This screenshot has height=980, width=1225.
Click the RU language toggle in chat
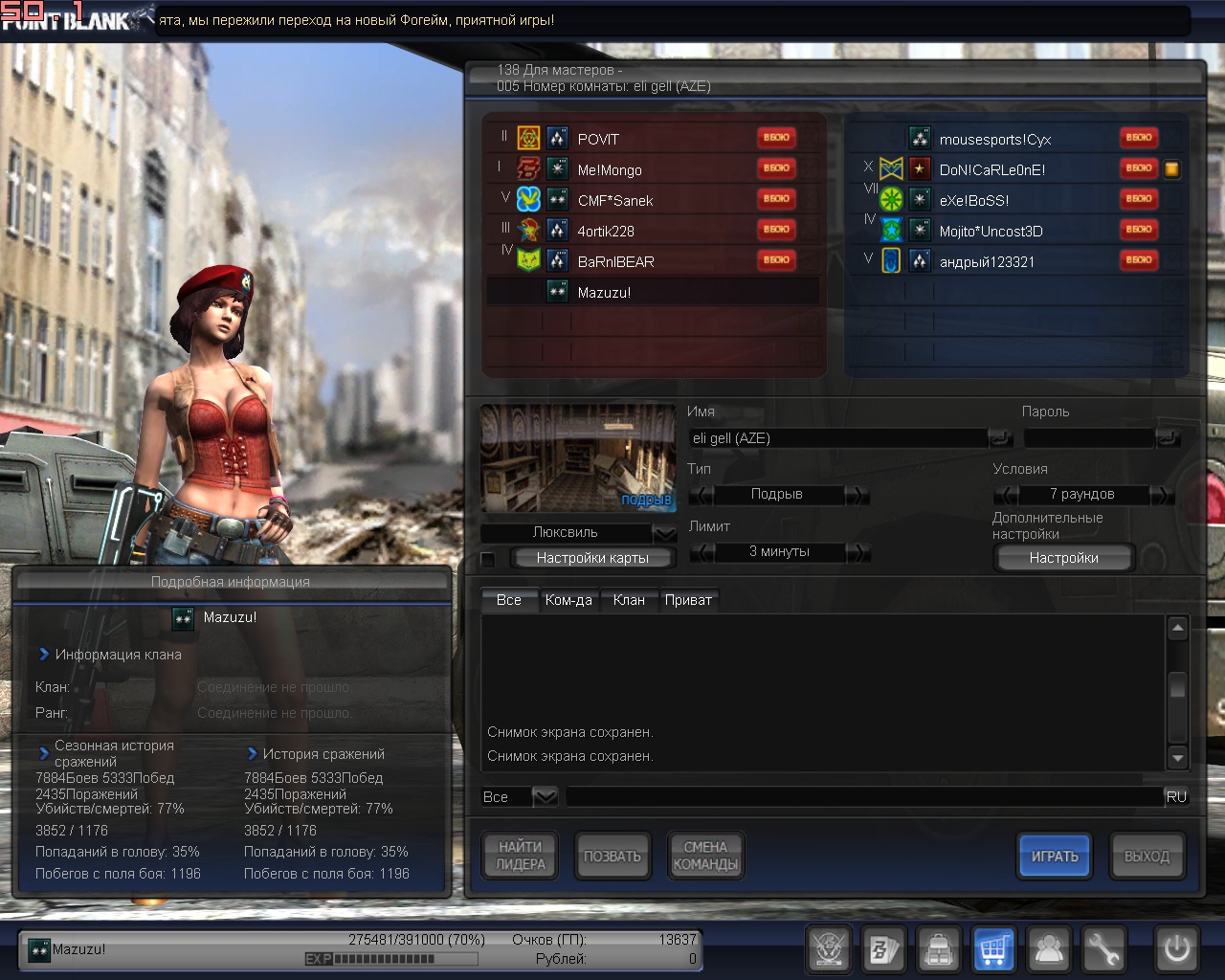1176,796
